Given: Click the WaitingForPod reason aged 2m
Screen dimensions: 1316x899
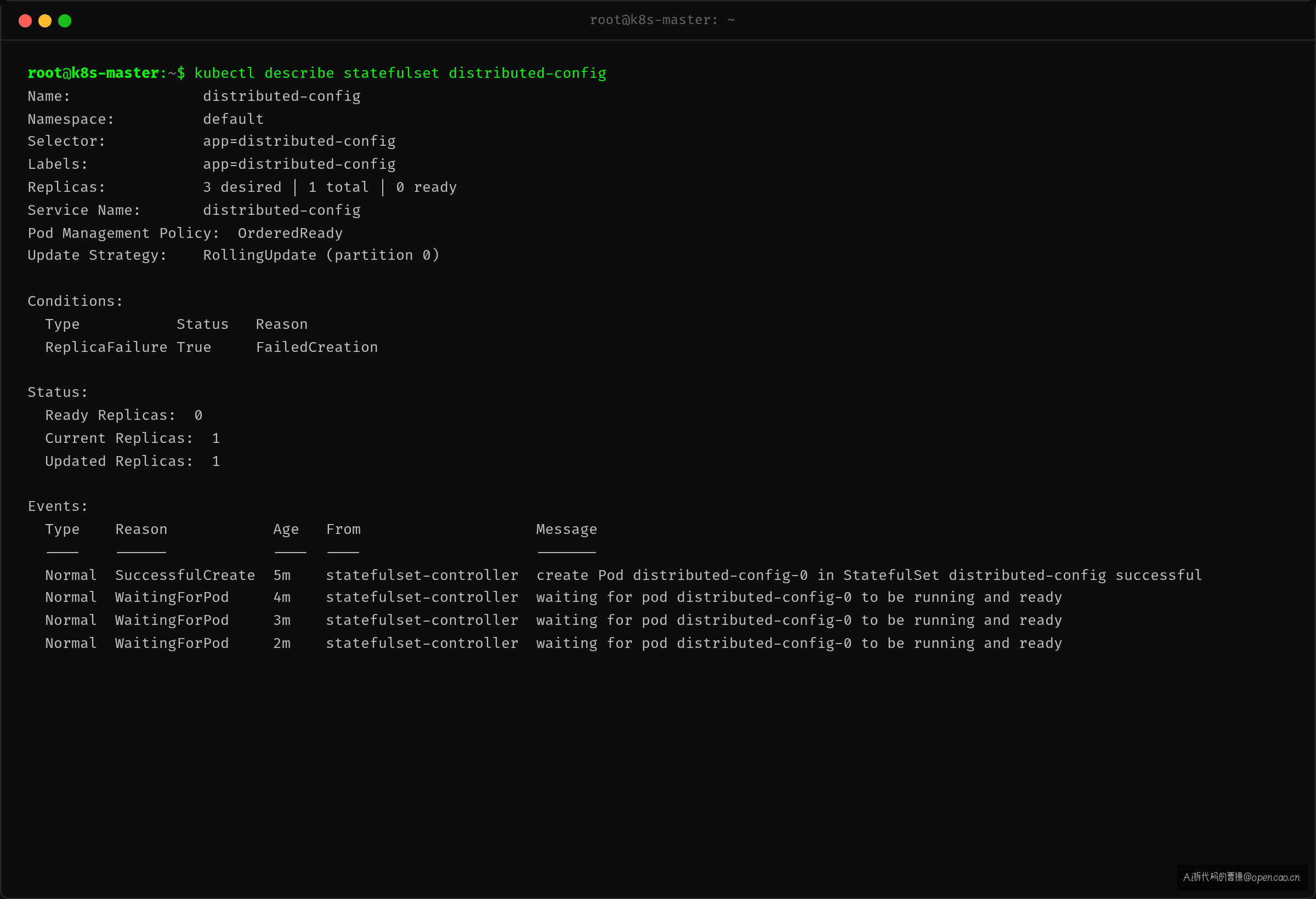Looking at the screenshot, I should click(172, 644).
